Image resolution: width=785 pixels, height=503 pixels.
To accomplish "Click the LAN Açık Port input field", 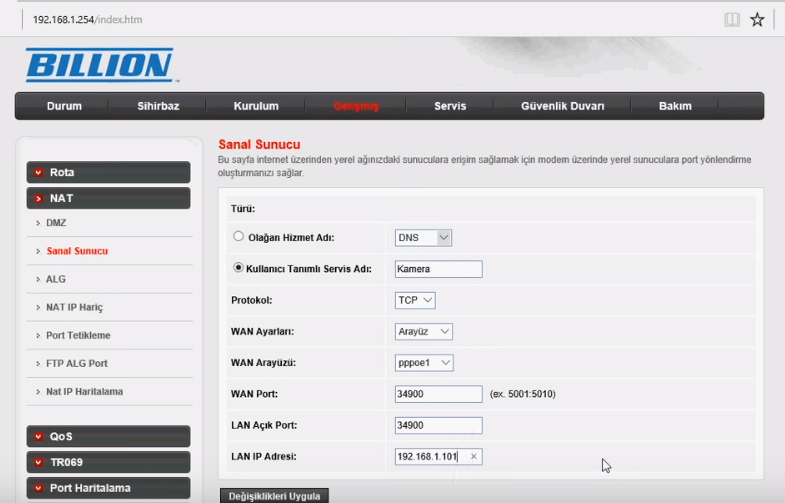I will (439, 425).
